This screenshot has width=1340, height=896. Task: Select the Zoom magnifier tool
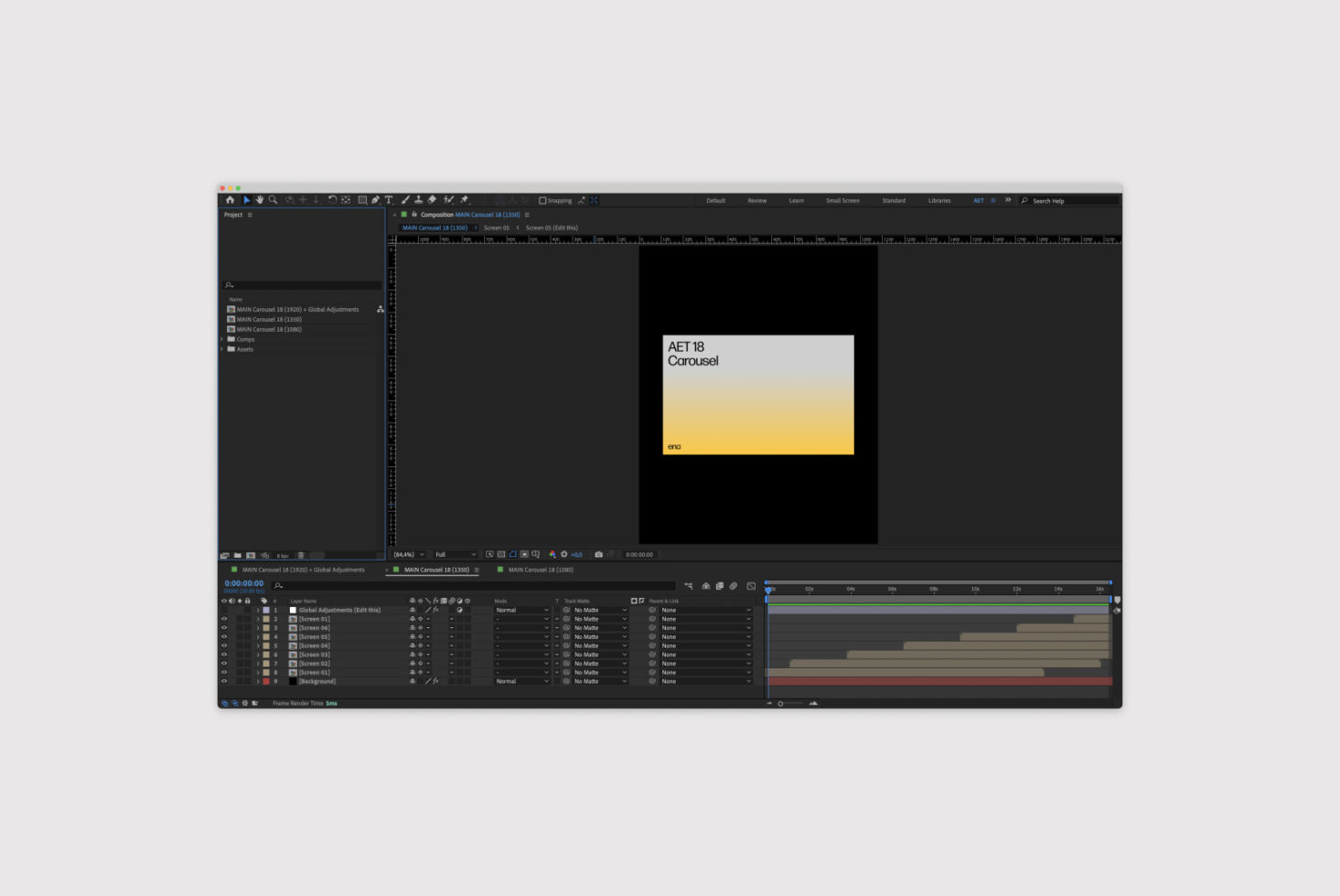pos(273,200)
